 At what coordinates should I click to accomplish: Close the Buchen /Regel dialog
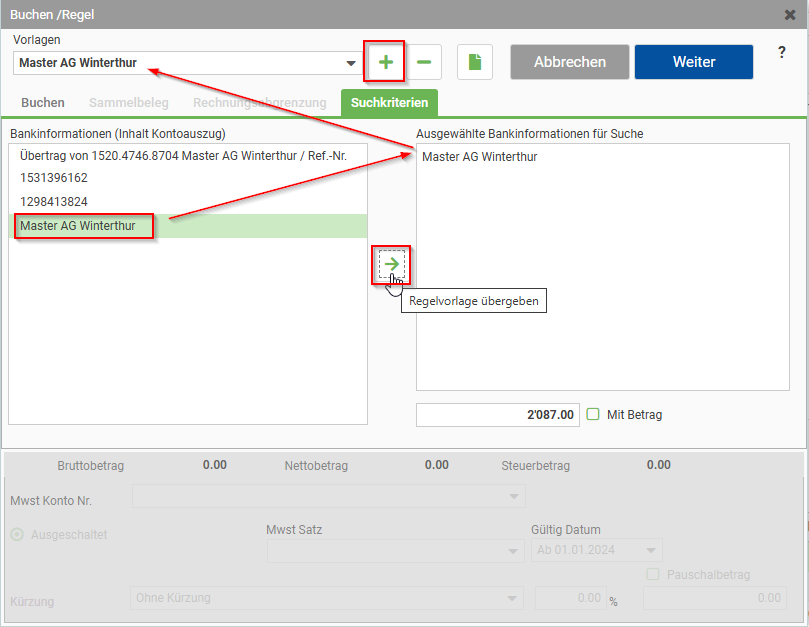pos(790,15)
